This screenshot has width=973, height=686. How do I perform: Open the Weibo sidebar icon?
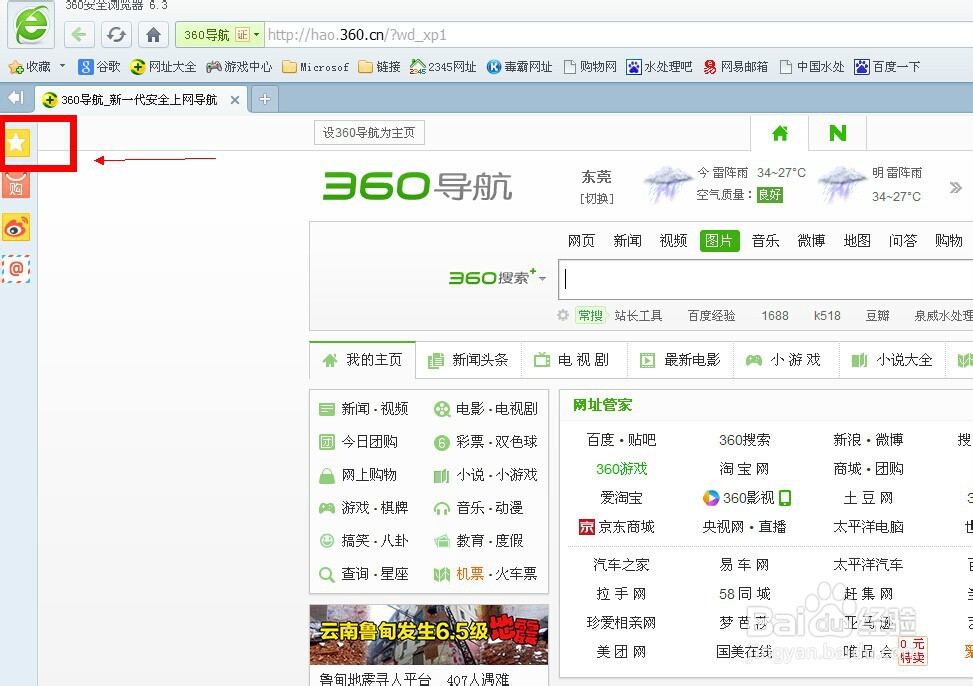tap(16, 228)
